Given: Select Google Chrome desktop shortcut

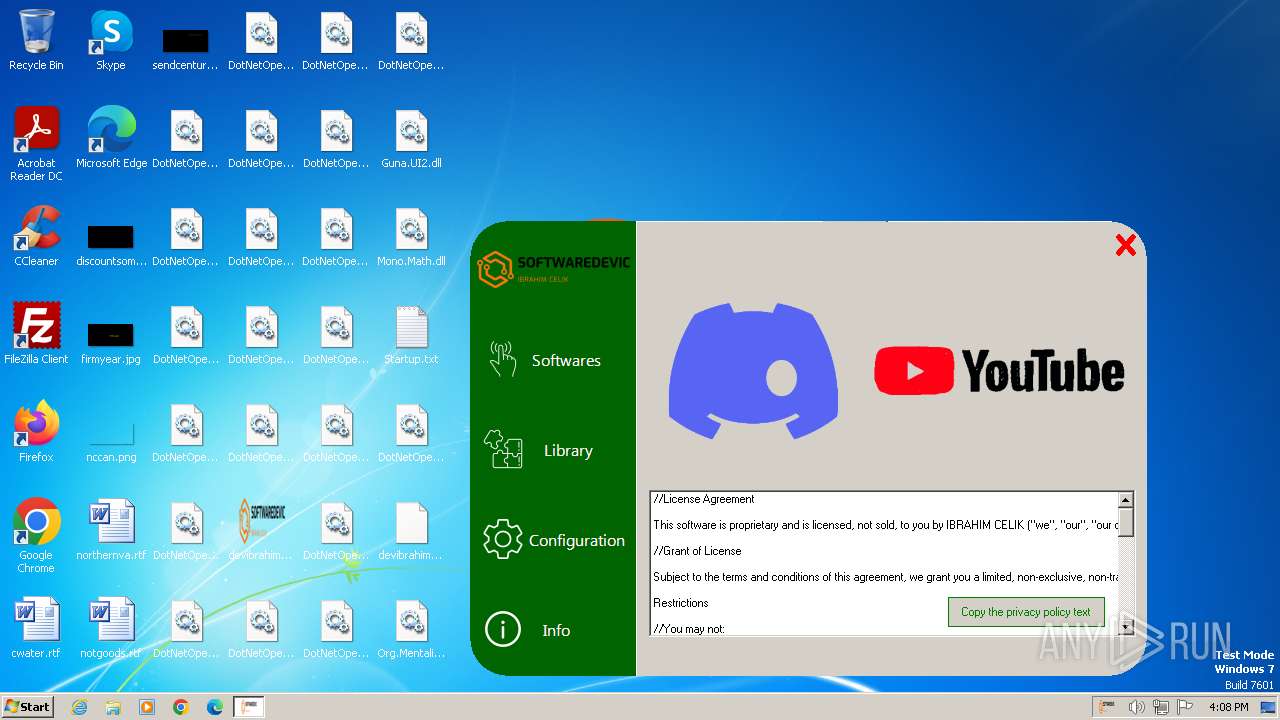Looking at the screenshot, I should pyautogui.click(x=36, y=537).
